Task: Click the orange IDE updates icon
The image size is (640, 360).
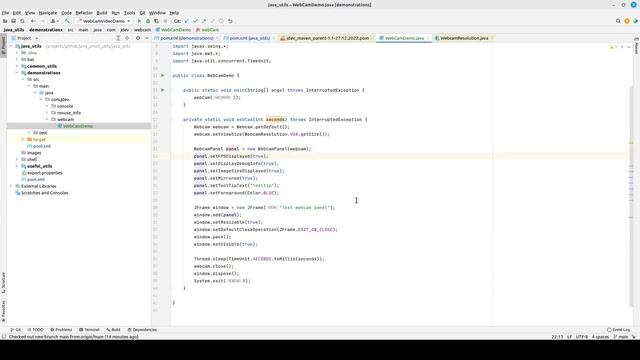Action: click(x=627, y=21)
